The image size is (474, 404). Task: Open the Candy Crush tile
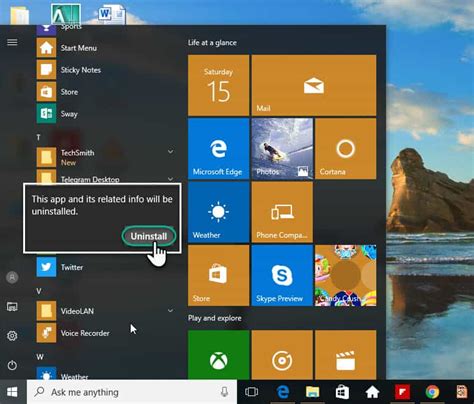[x=345, y=275]
